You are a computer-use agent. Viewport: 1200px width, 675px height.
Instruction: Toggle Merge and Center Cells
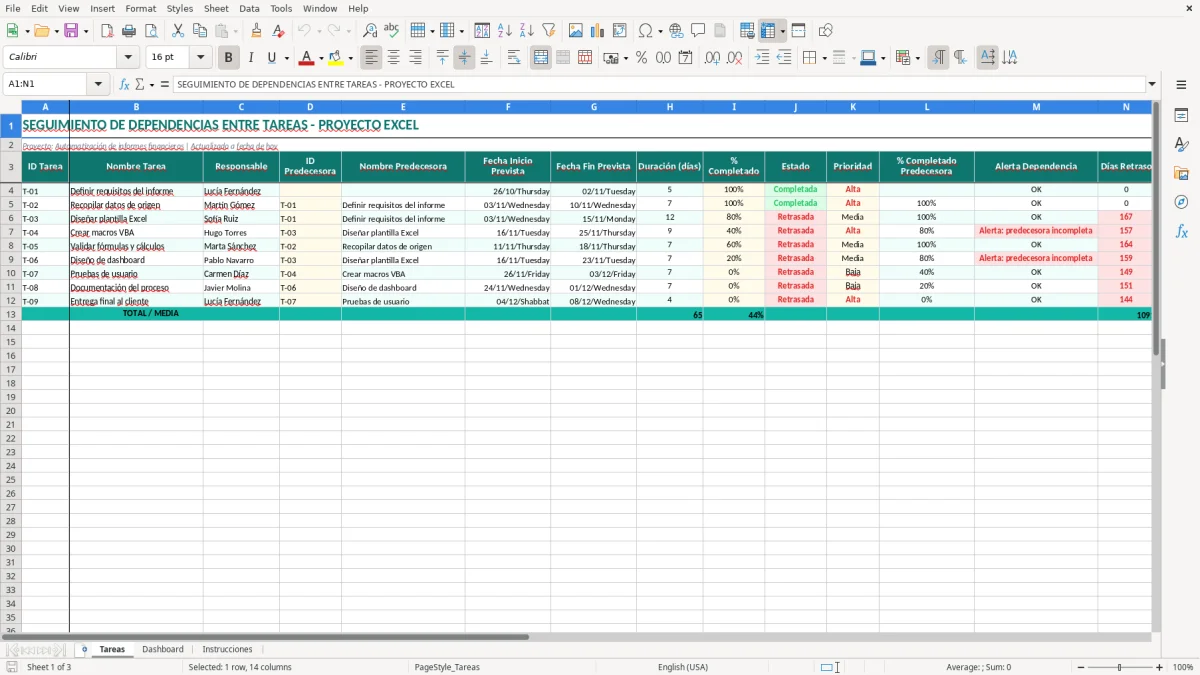point(541,58)
